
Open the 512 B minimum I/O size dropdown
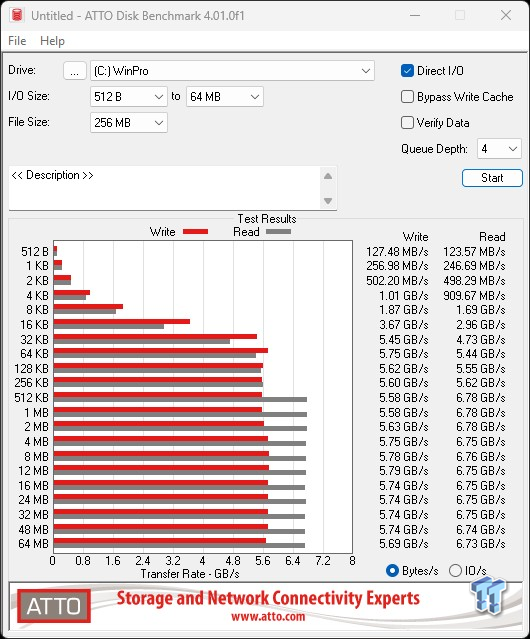pos(129,97)
